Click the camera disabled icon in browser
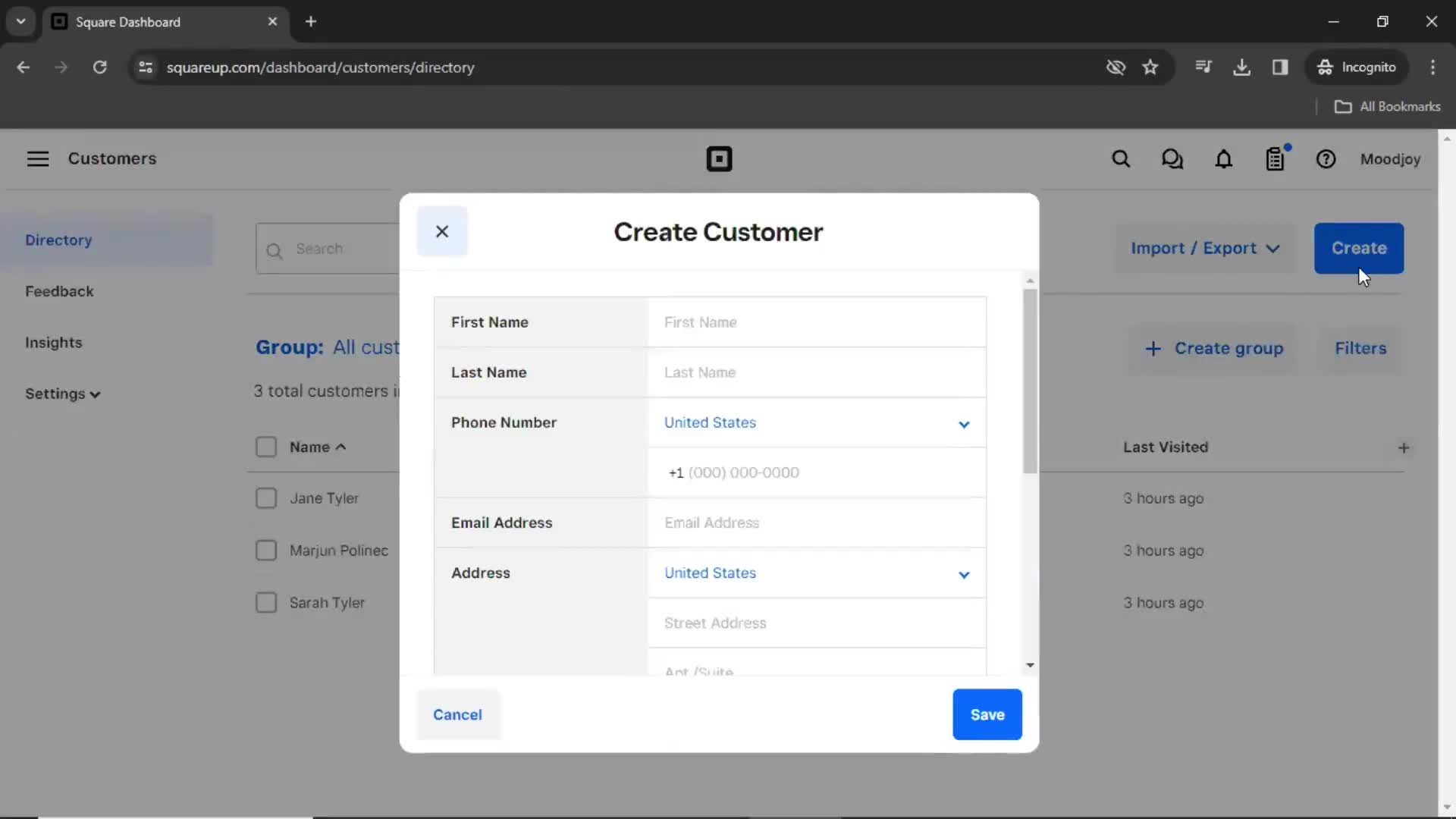Screen dimensions: 1456x819 pyautogui.click(x=1116, y=67)
